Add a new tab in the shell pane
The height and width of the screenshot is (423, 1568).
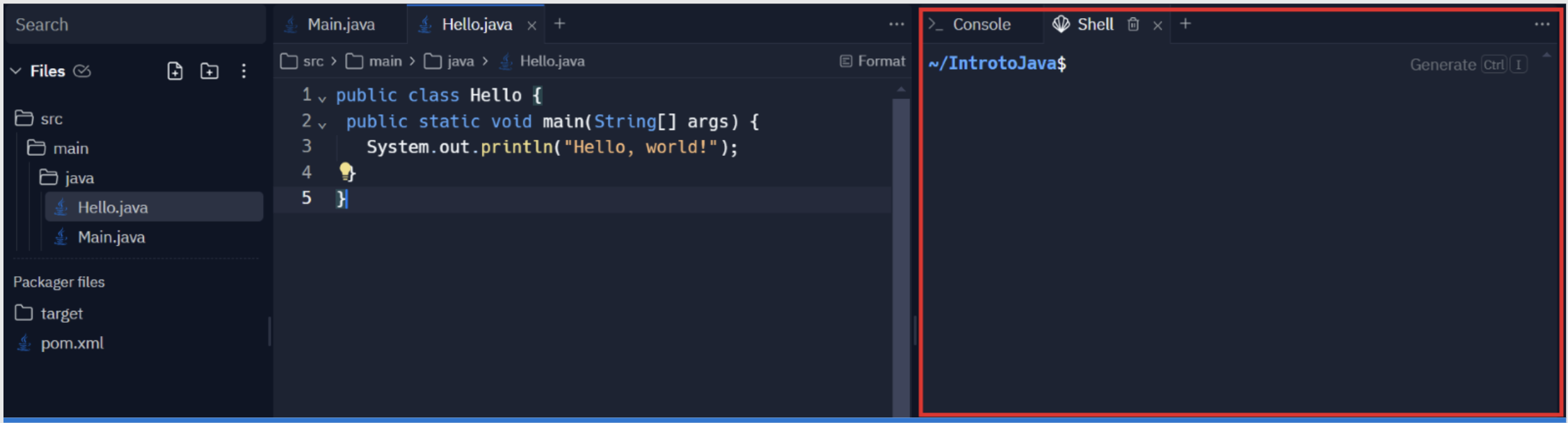(x=1185, y=24)
